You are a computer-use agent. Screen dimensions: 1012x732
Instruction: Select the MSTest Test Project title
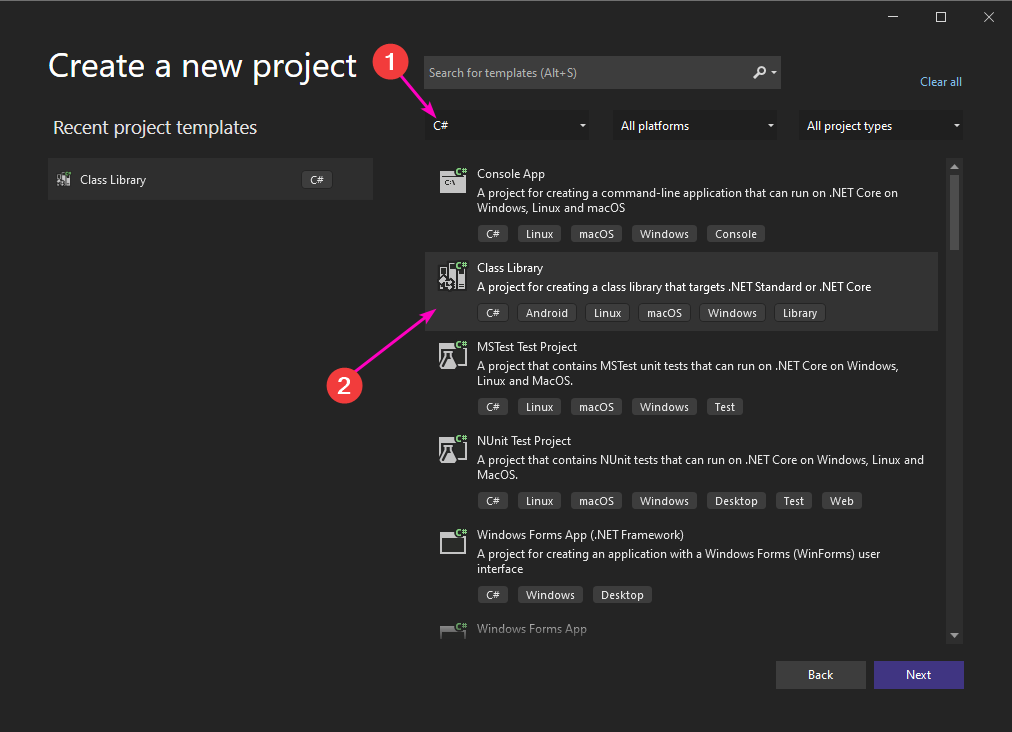click(527, 347)
